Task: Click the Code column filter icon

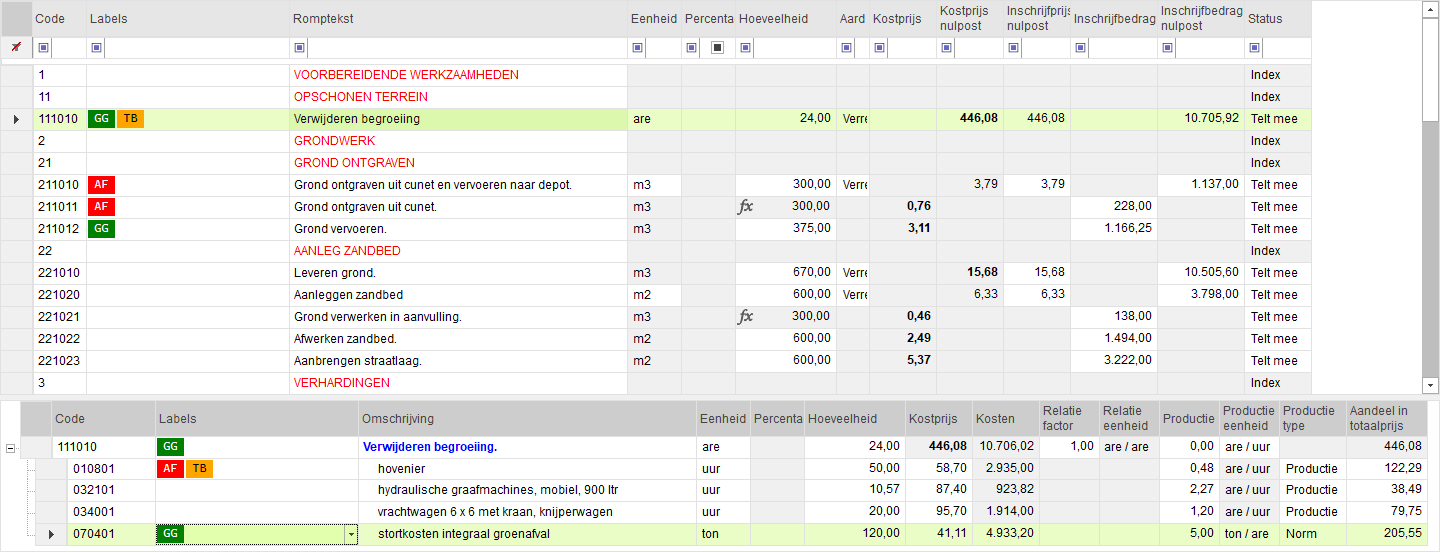Action: click(43, 47)
